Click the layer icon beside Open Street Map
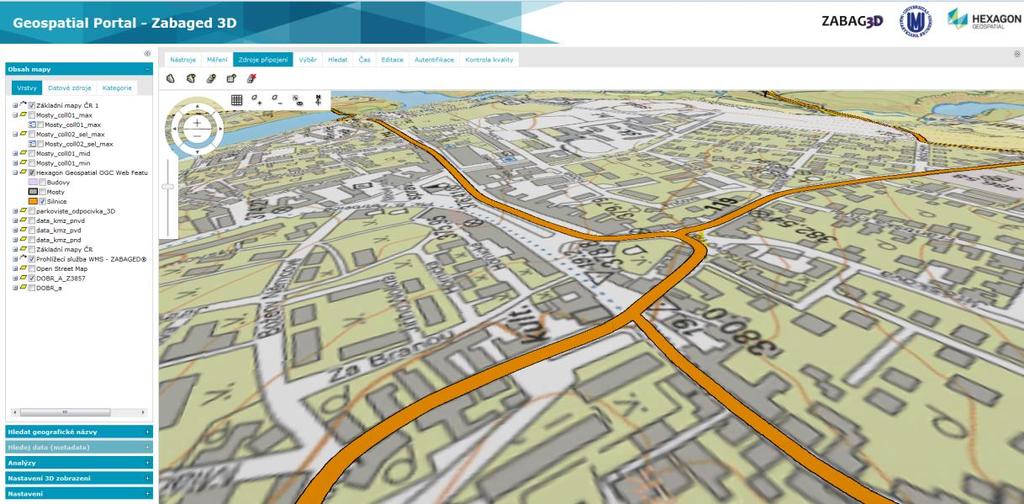Screen dimensions: 1024x504 click(23, 268)
